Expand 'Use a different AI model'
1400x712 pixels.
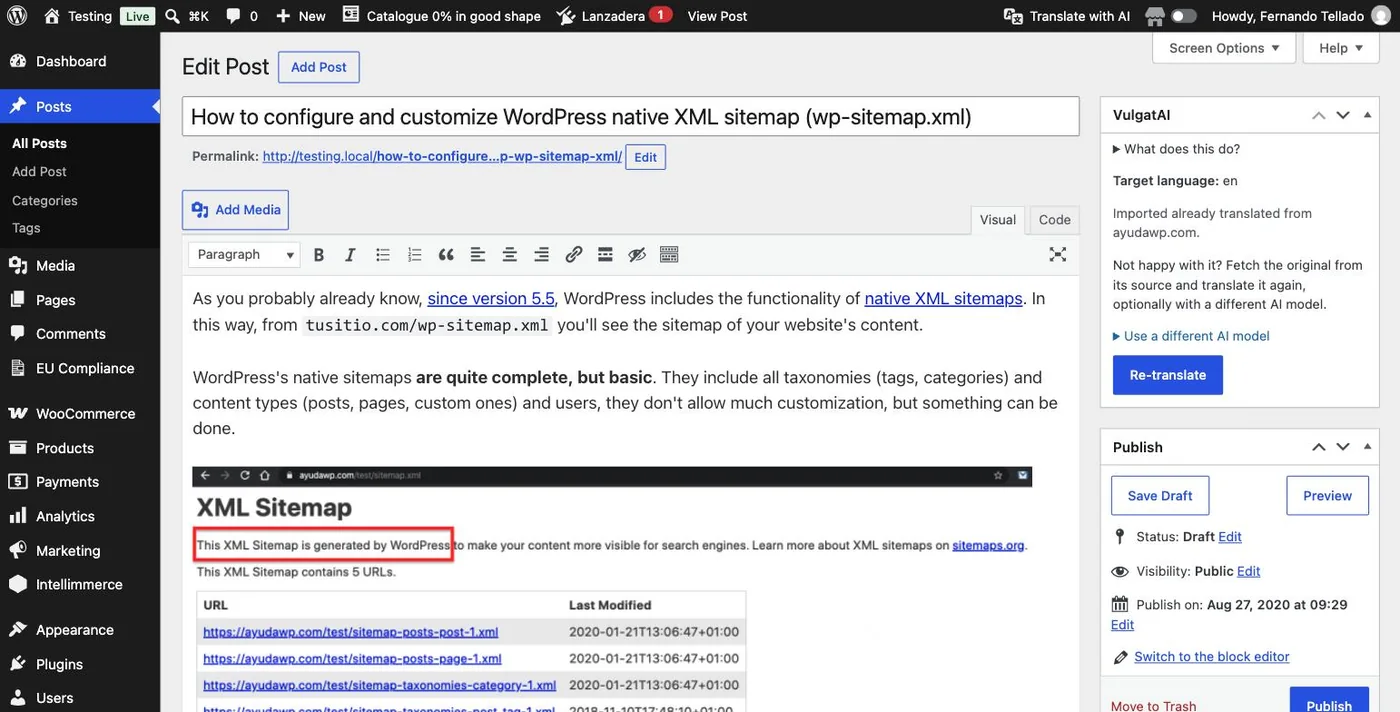(x=1192, y=336)
